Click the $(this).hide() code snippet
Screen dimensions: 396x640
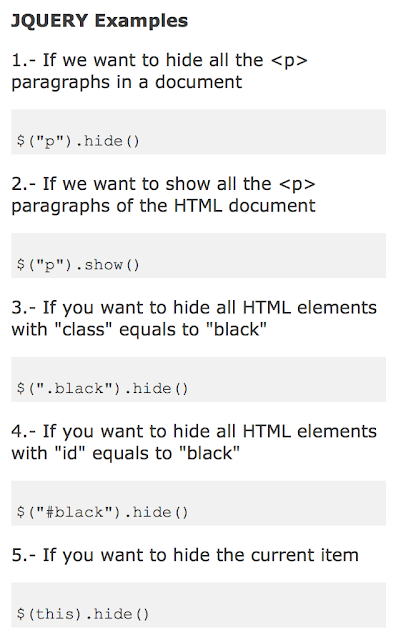[83, 614]
